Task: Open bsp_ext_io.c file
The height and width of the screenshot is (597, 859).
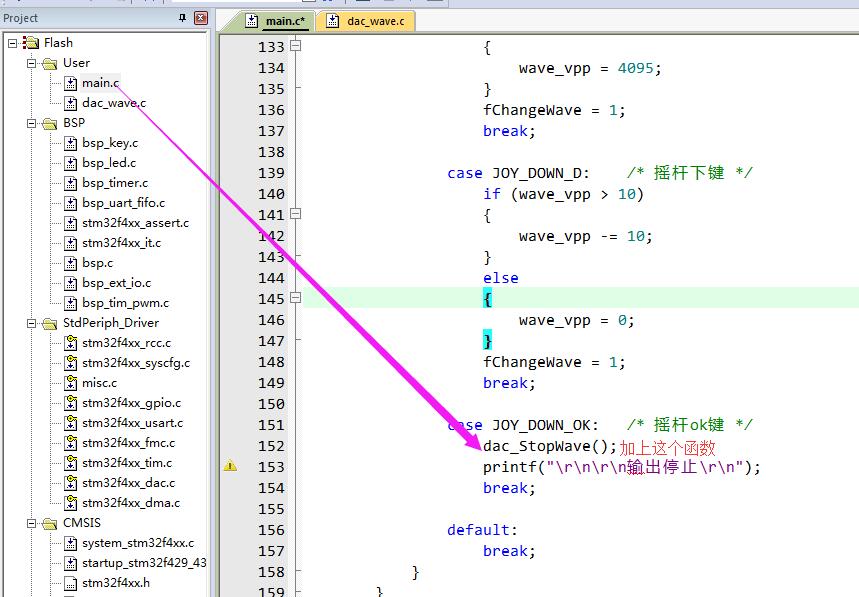Action: [x=117, y=283]
